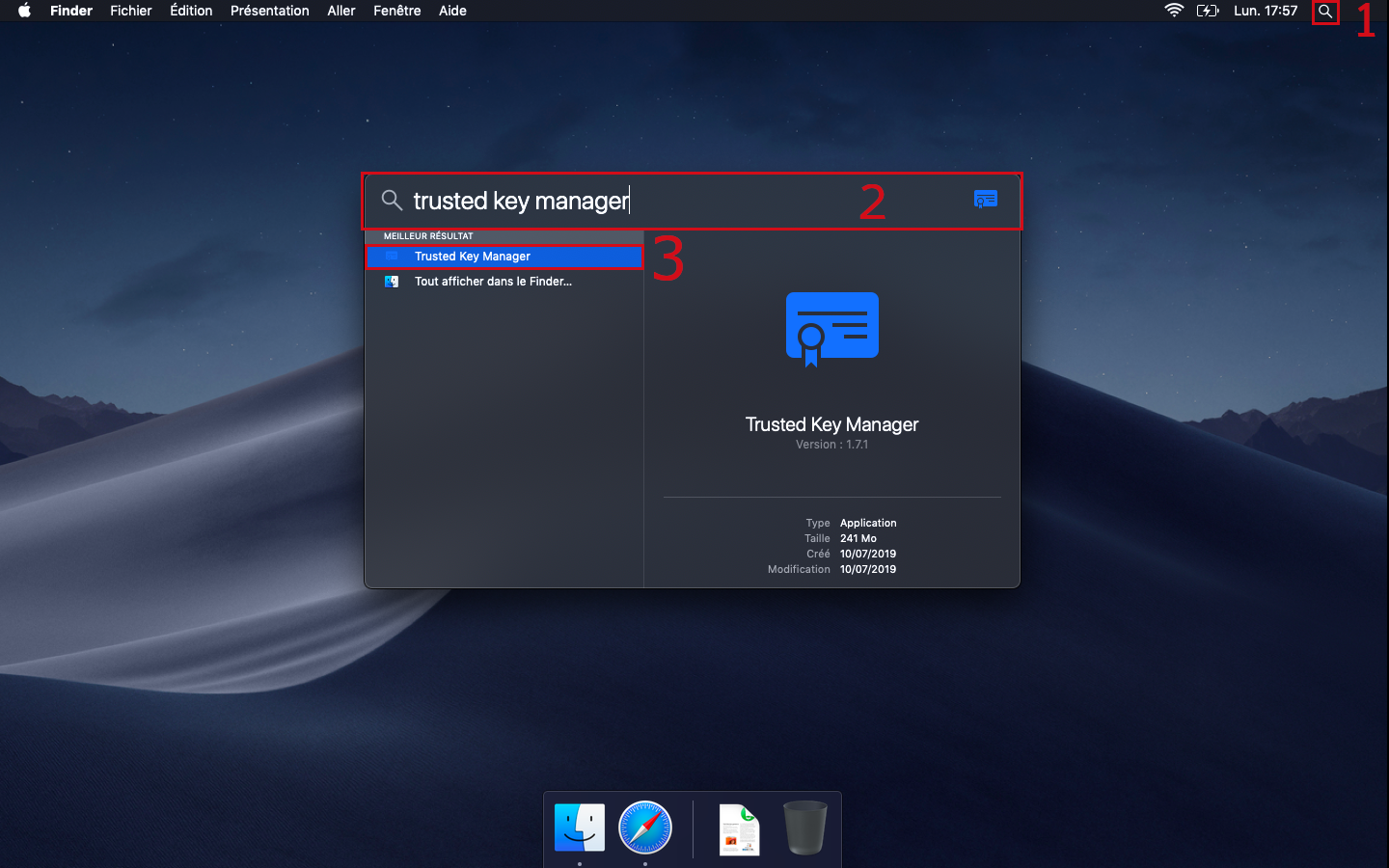The image size is (1389, 868).
Task: Open Finder from the Dock
Action: 580,827
